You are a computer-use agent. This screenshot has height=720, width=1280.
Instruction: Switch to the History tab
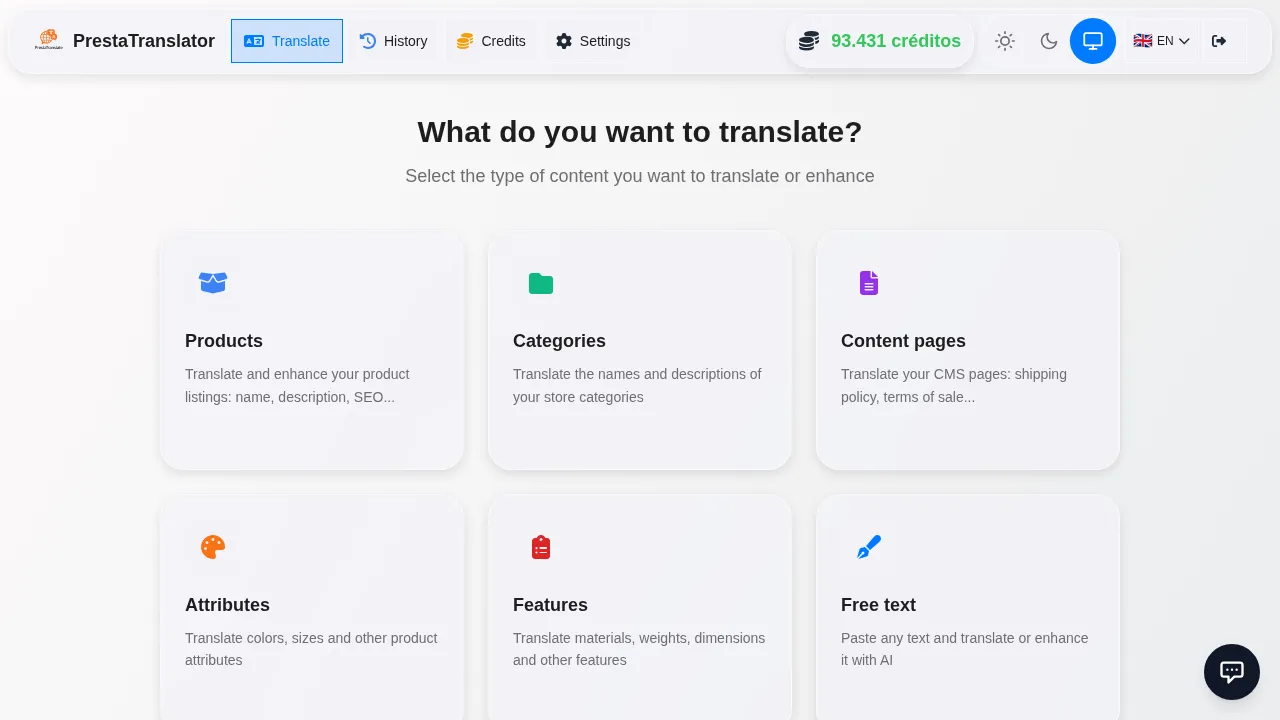click(x=395, y=41)
